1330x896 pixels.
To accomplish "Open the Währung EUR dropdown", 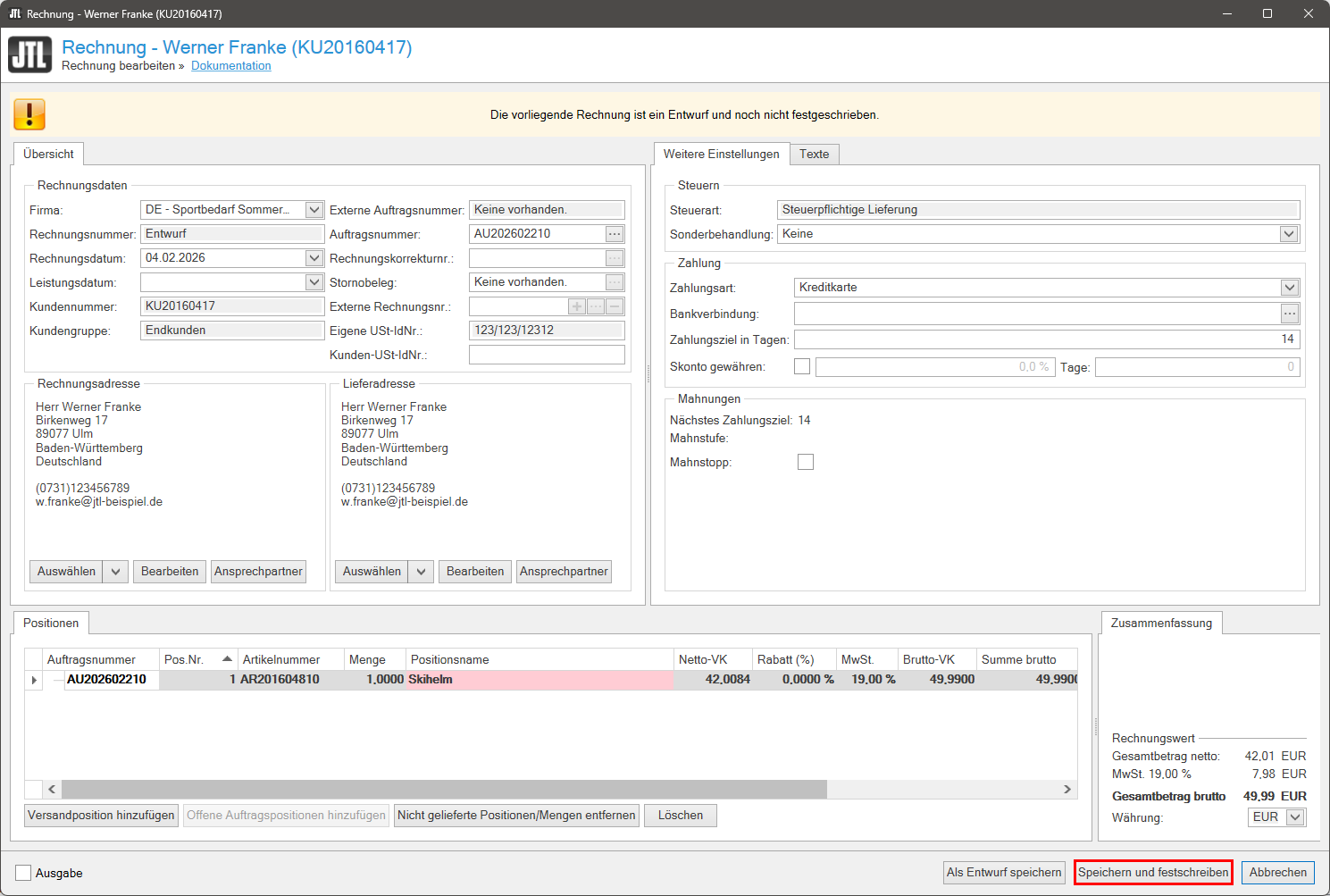I will tap(1295, 817).
